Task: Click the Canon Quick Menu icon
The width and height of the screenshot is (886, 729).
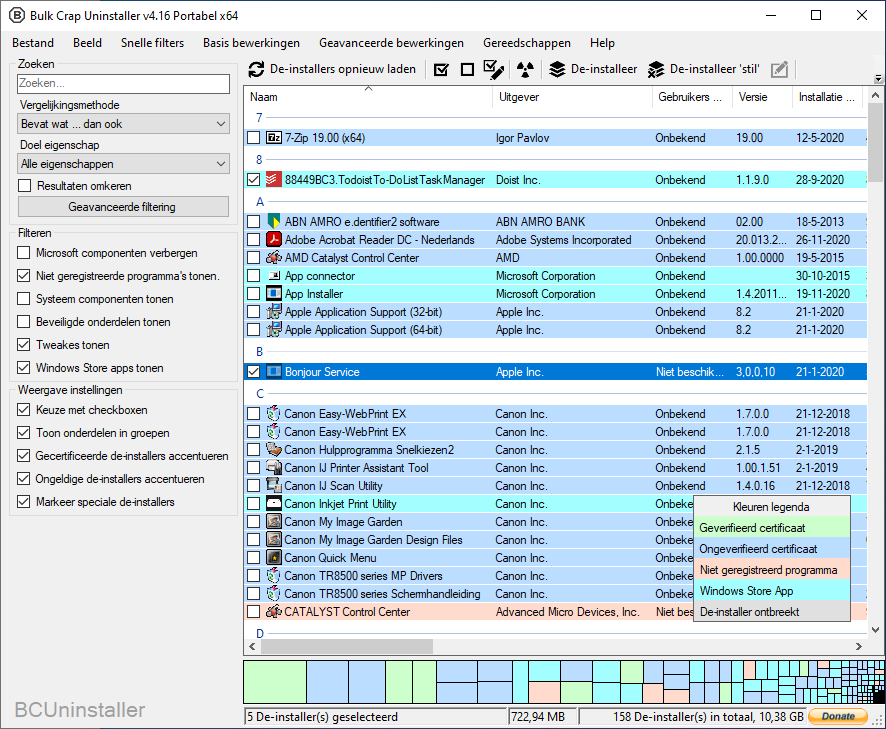Action: [273, 558]
